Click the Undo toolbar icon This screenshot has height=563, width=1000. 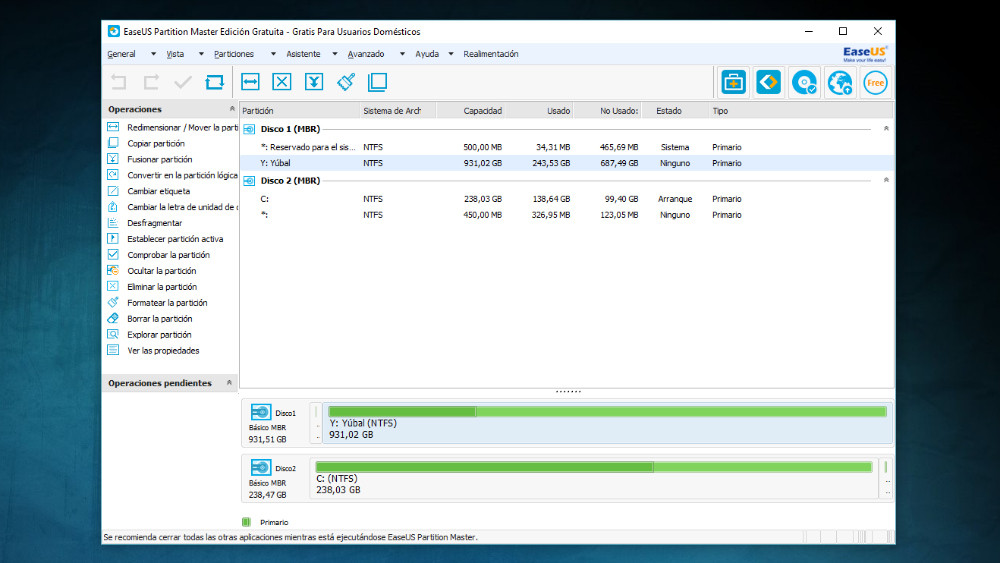pyautogui.click(x=119, y=82)
